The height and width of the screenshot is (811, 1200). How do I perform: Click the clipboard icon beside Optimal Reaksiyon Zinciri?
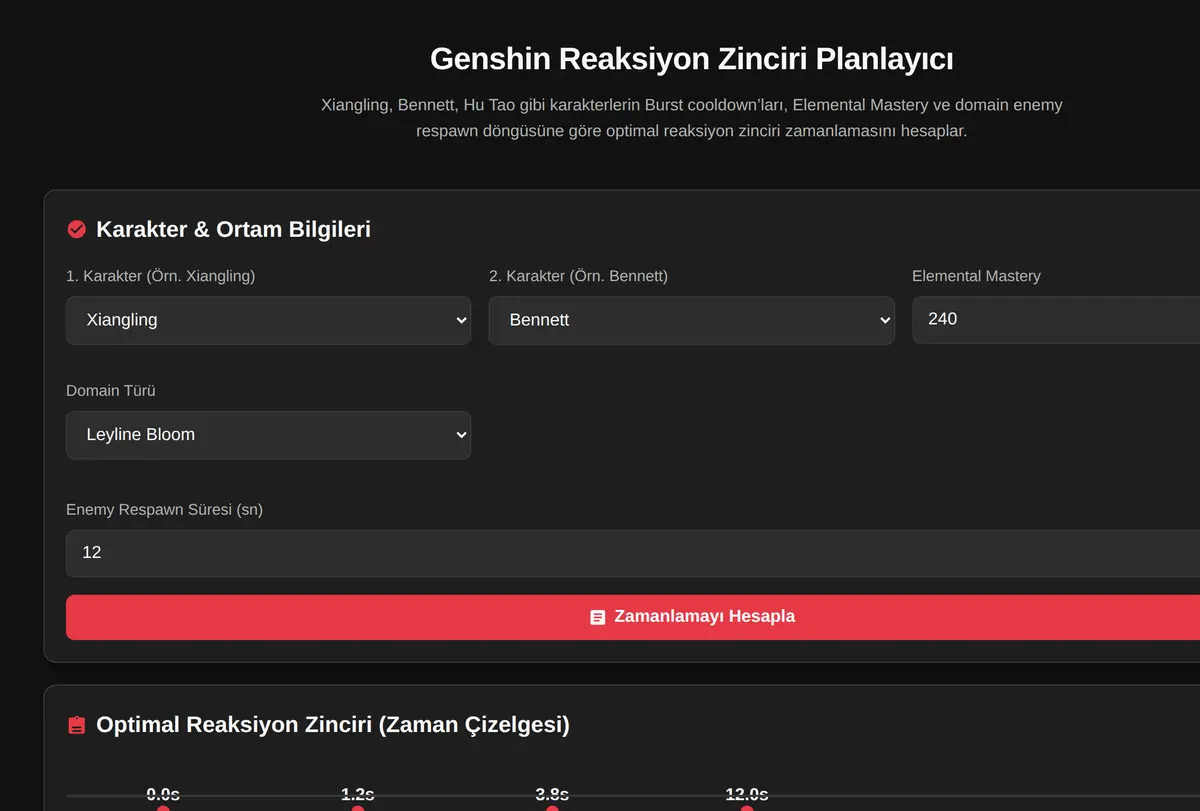click(76, 725)
